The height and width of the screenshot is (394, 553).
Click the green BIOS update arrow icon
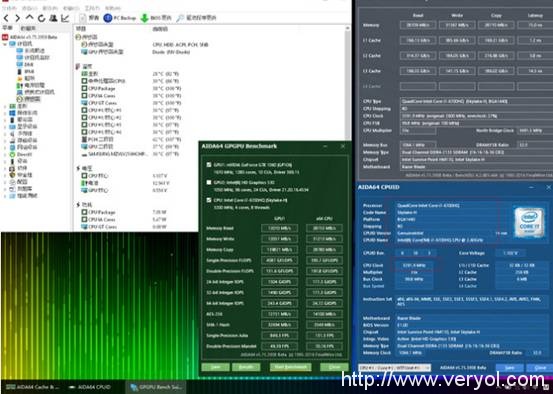[x=144, y=18]
